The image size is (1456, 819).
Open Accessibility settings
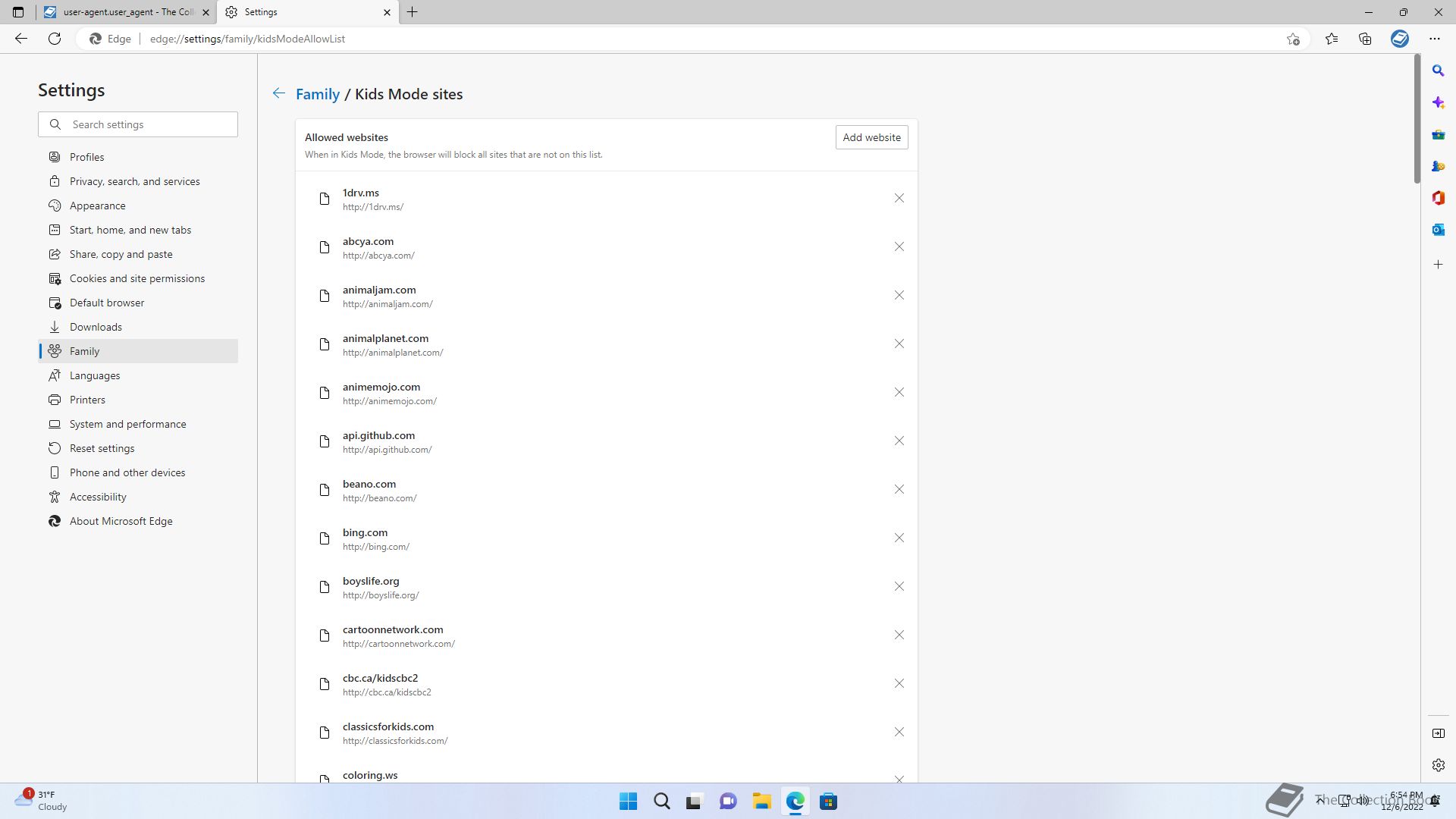coord(138,497)
